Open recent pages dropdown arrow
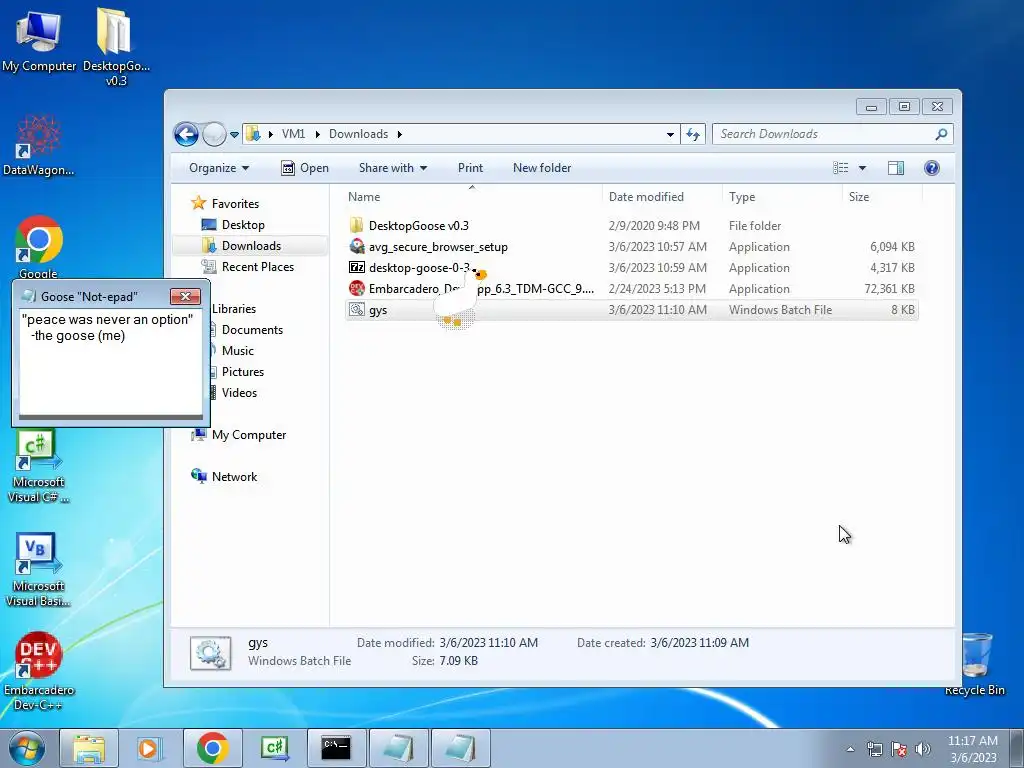1024x768 pixels. (x=234, y=135)
